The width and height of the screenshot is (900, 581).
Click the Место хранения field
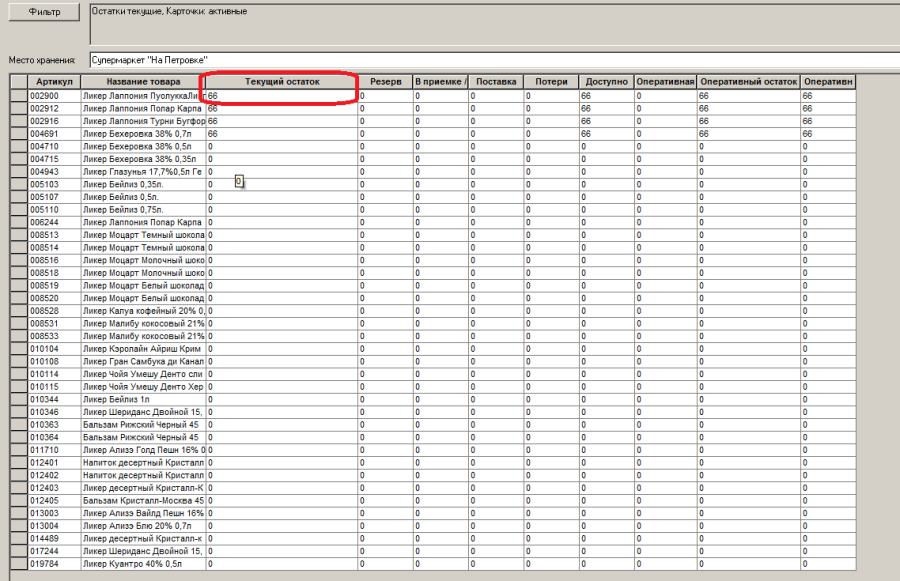495,60
